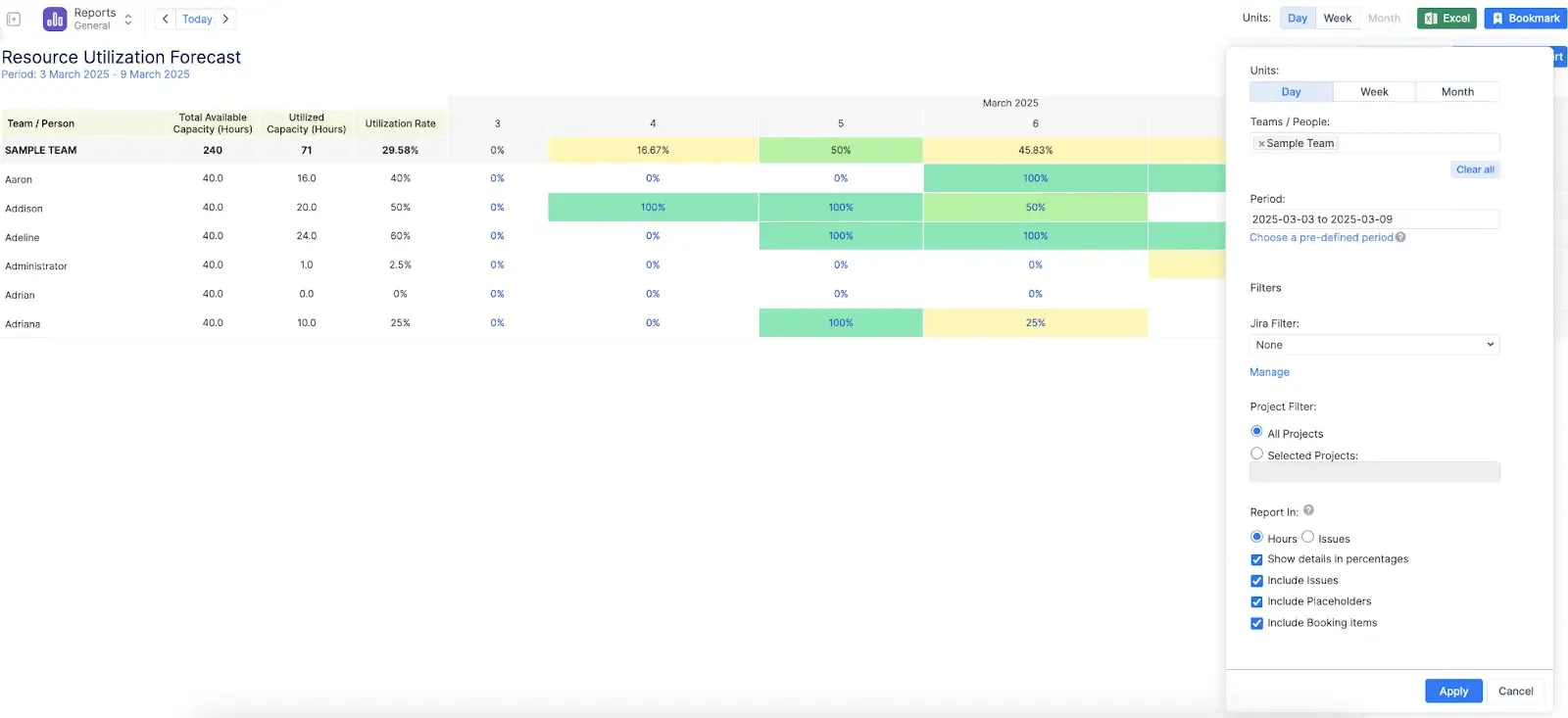
Task: Click the Clear all link
Action: [x=1475, y=168]
